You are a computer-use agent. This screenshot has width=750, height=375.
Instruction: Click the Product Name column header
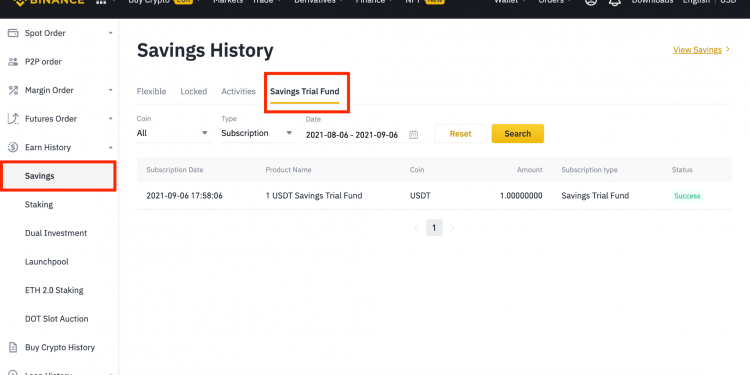pyautogui.click(x=288, y=170)
